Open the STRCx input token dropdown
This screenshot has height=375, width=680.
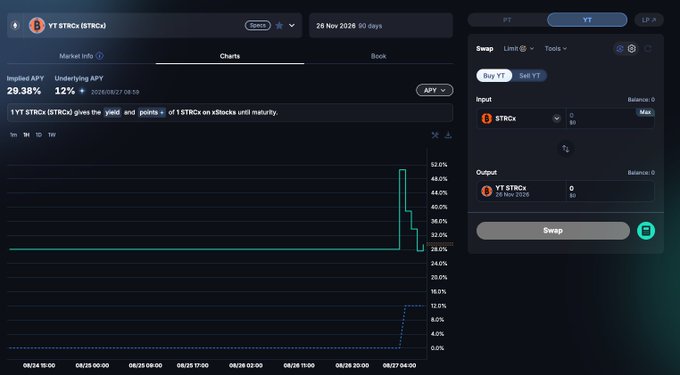tap(521, 118)
